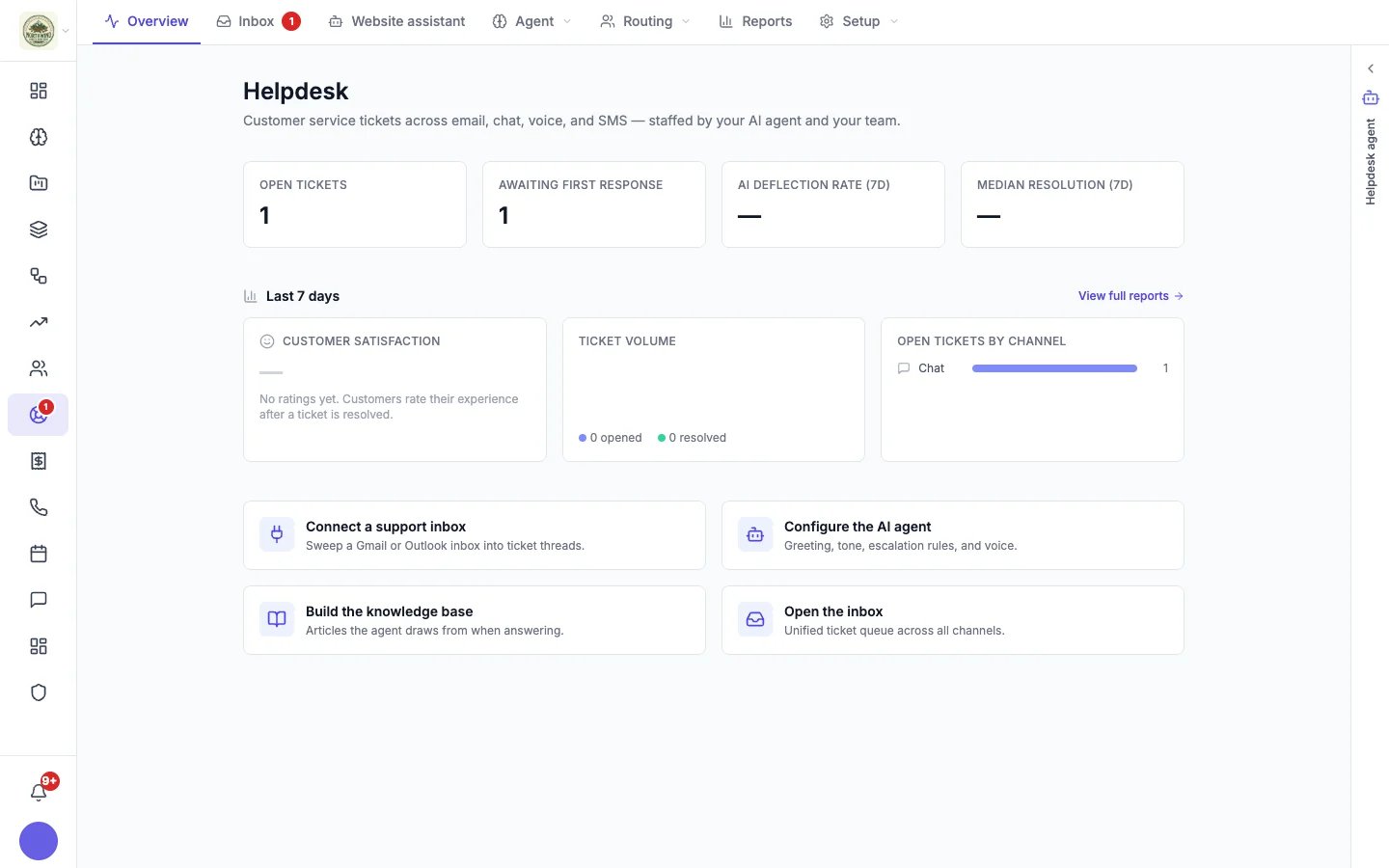Click the plug icon on Connect card

277,534
